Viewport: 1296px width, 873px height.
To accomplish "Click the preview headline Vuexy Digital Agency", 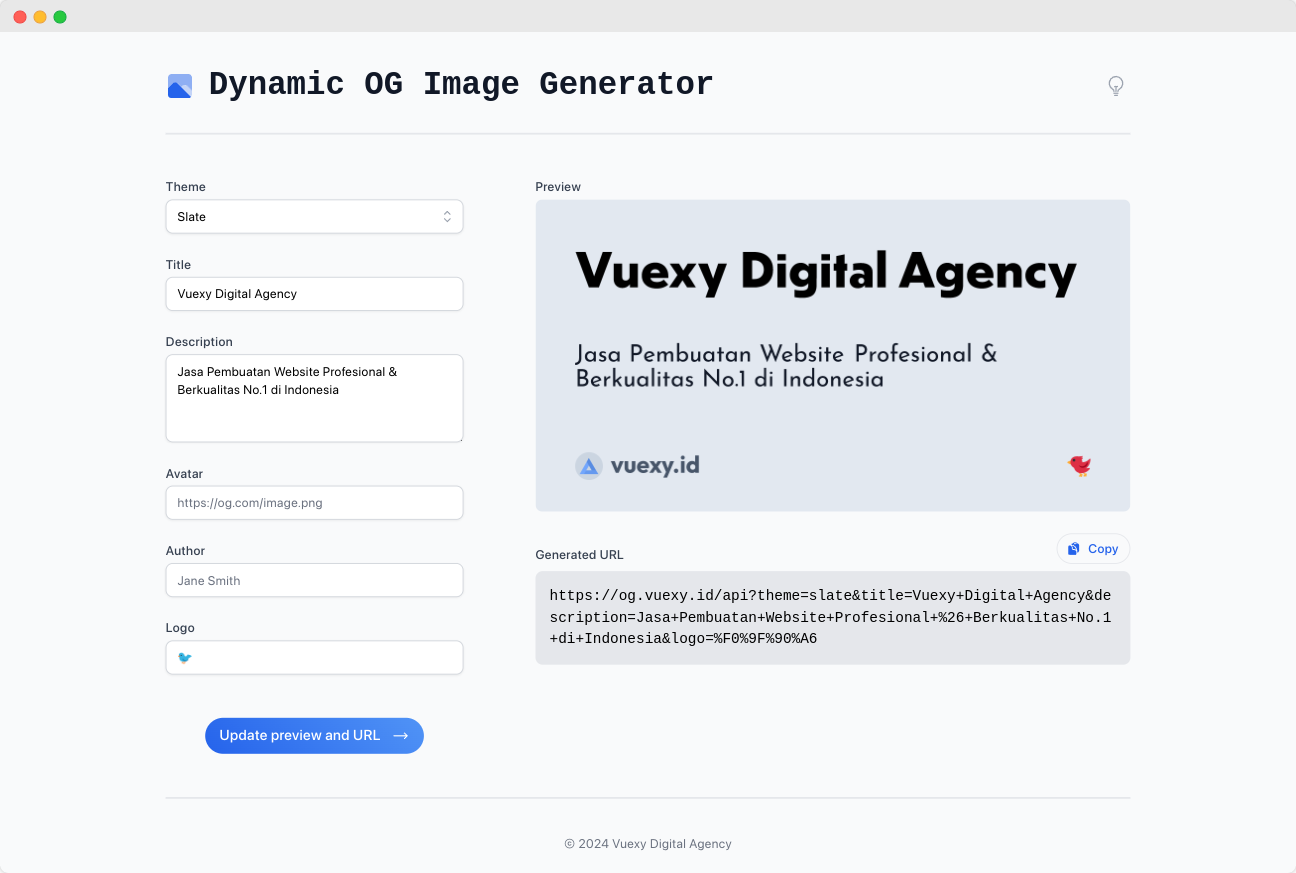I will [825, 272].
